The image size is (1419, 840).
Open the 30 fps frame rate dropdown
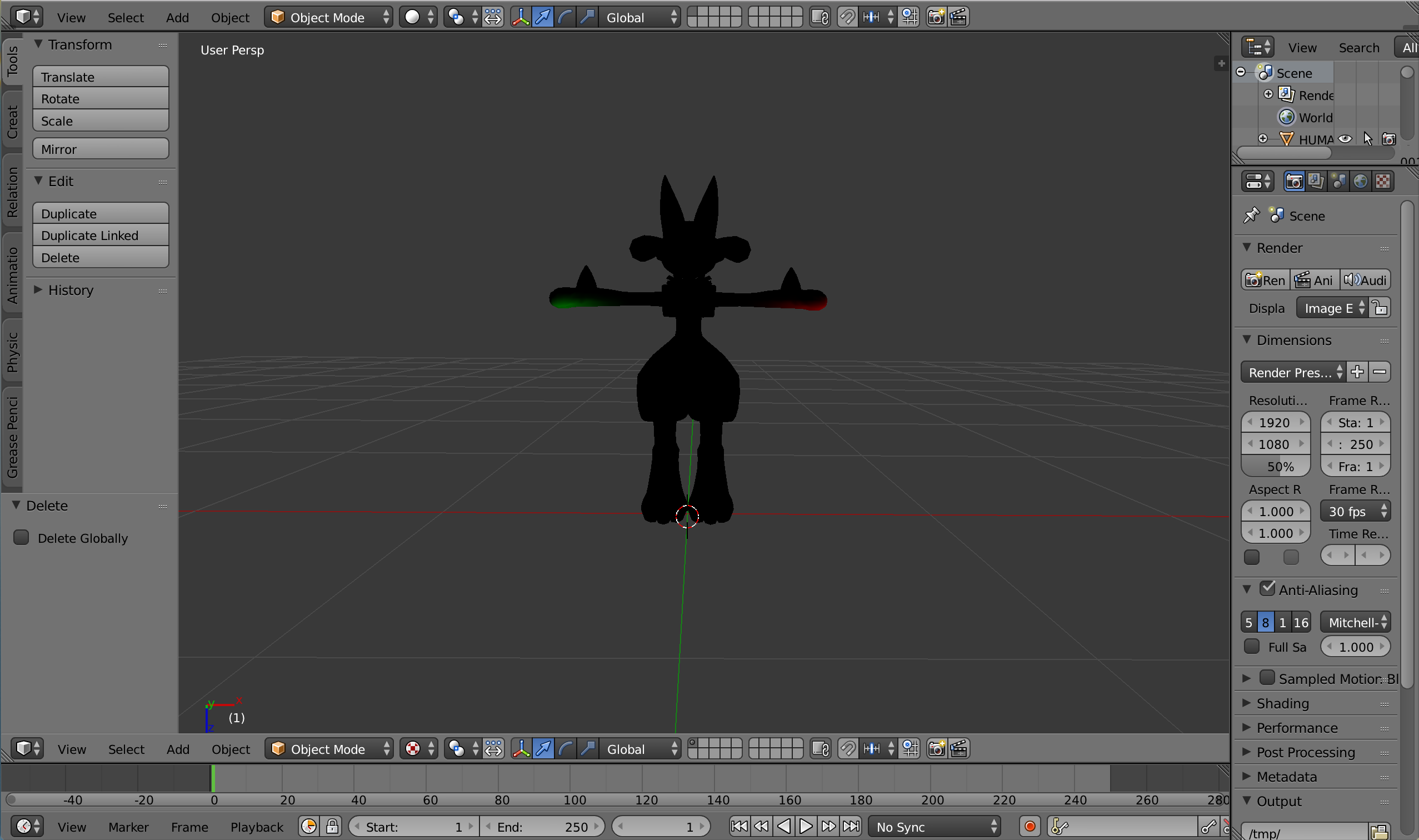click(1355, 511)
